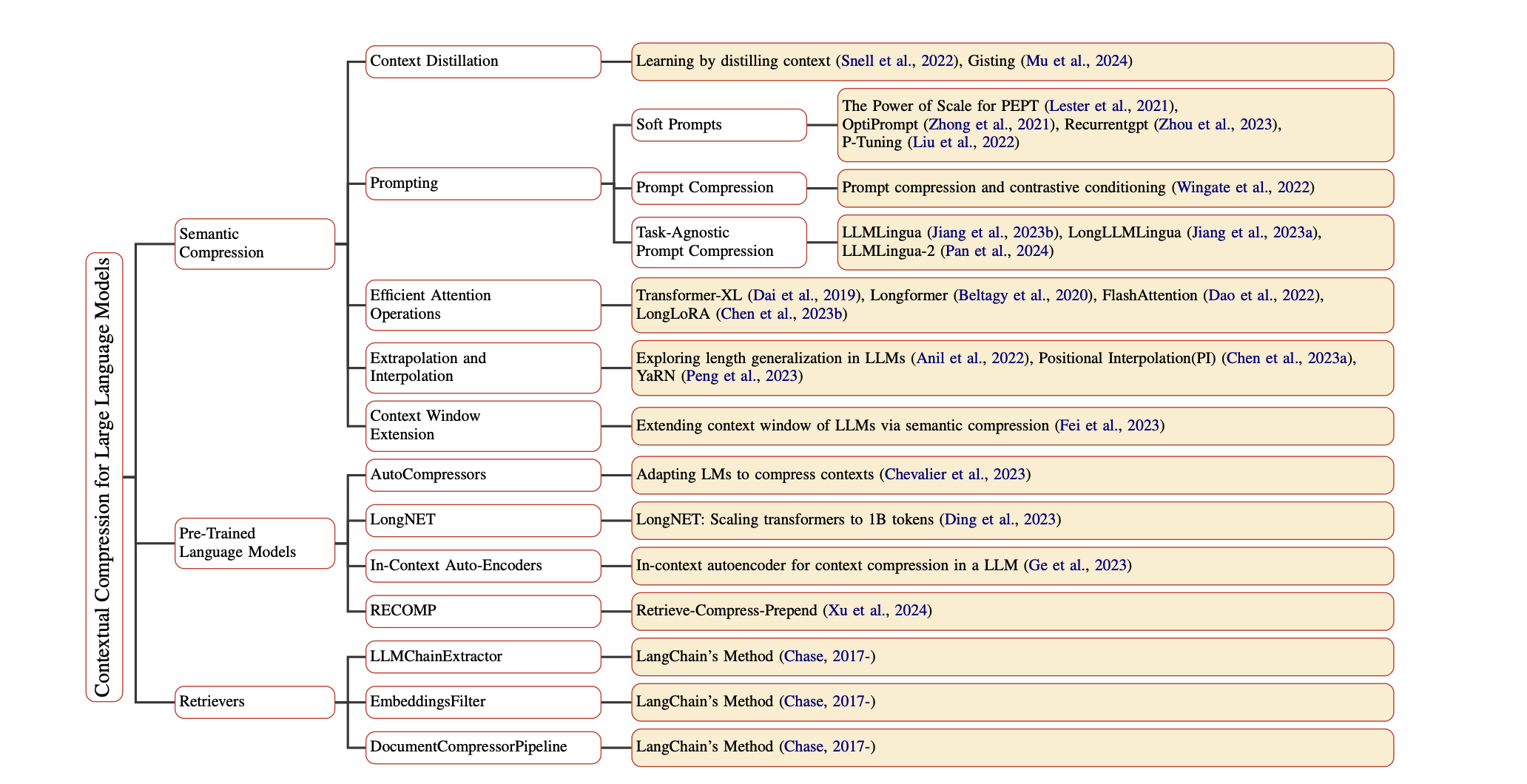Image resolution: width=1527 pixels, height=784 pixels.
Task: Select the EmbeddingsFilter node
Action: tap(483, 702)
